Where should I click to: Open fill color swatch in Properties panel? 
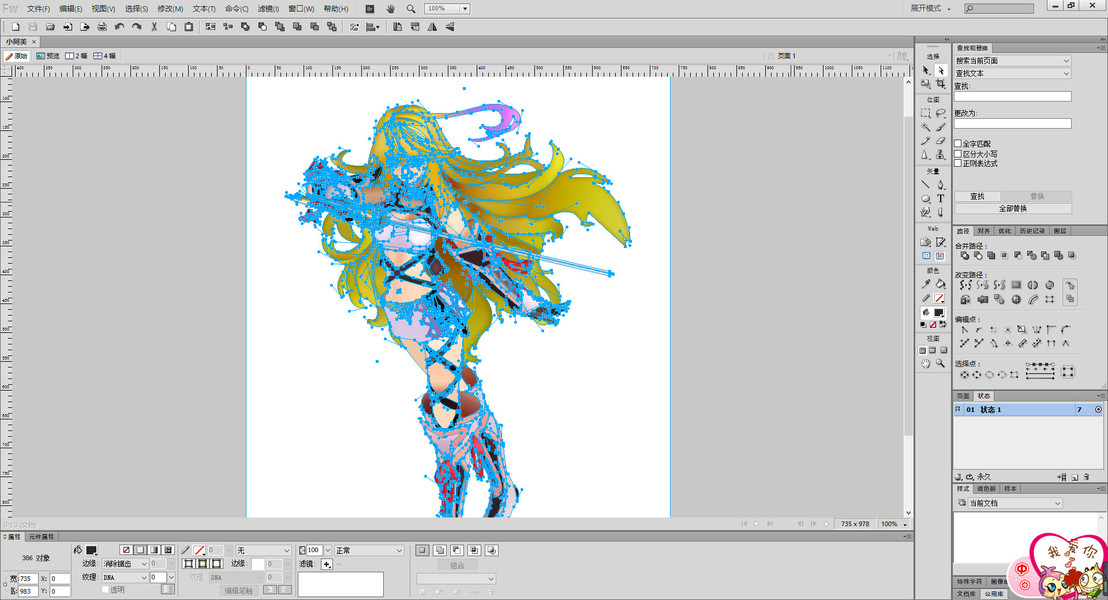(x=91, y=550)
